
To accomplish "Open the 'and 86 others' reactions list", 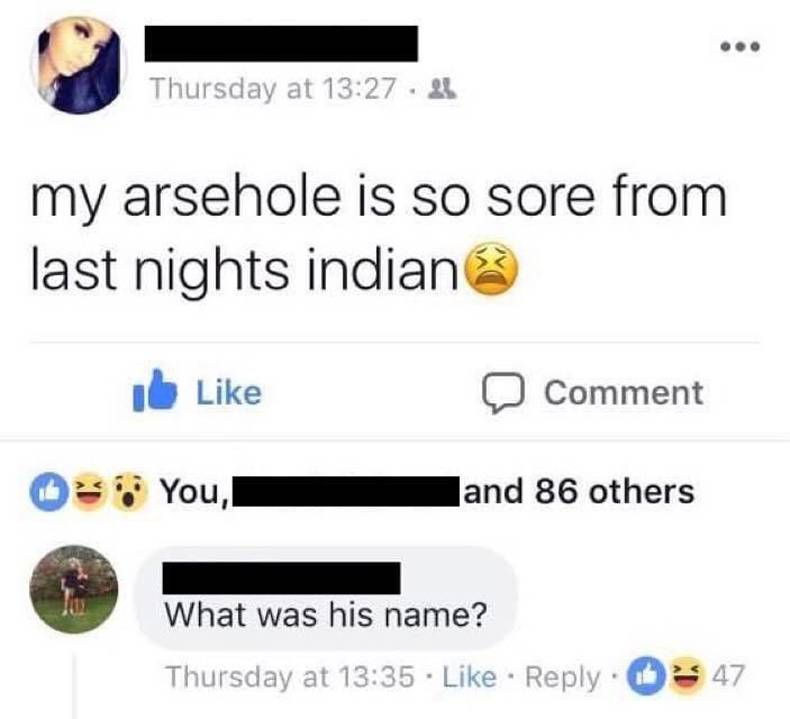I will point(579,492).
